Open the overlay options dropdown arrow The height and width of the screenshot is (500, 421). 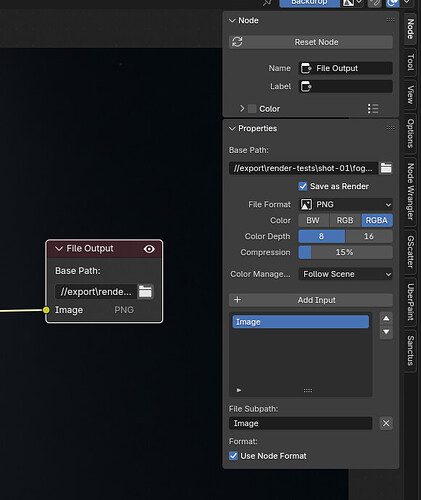[407, 2]
